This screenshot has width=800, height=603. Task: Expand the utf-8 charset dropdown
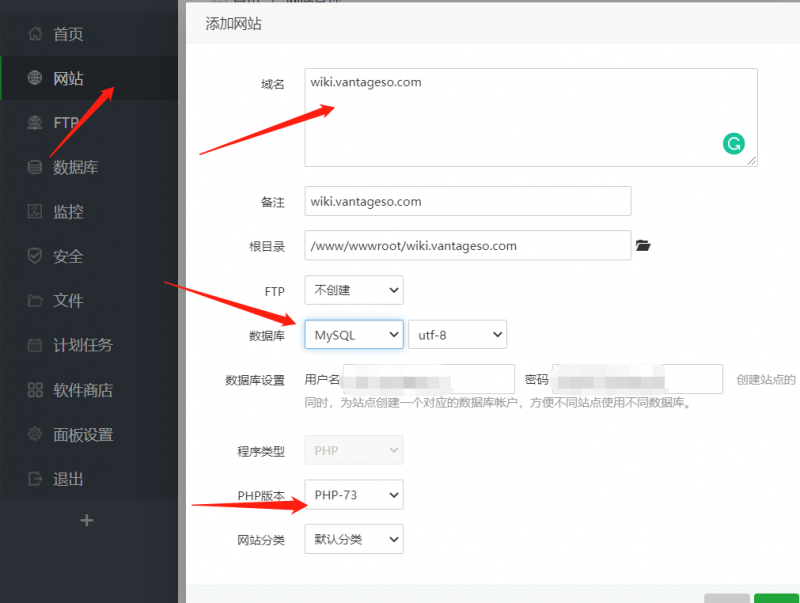457,334
